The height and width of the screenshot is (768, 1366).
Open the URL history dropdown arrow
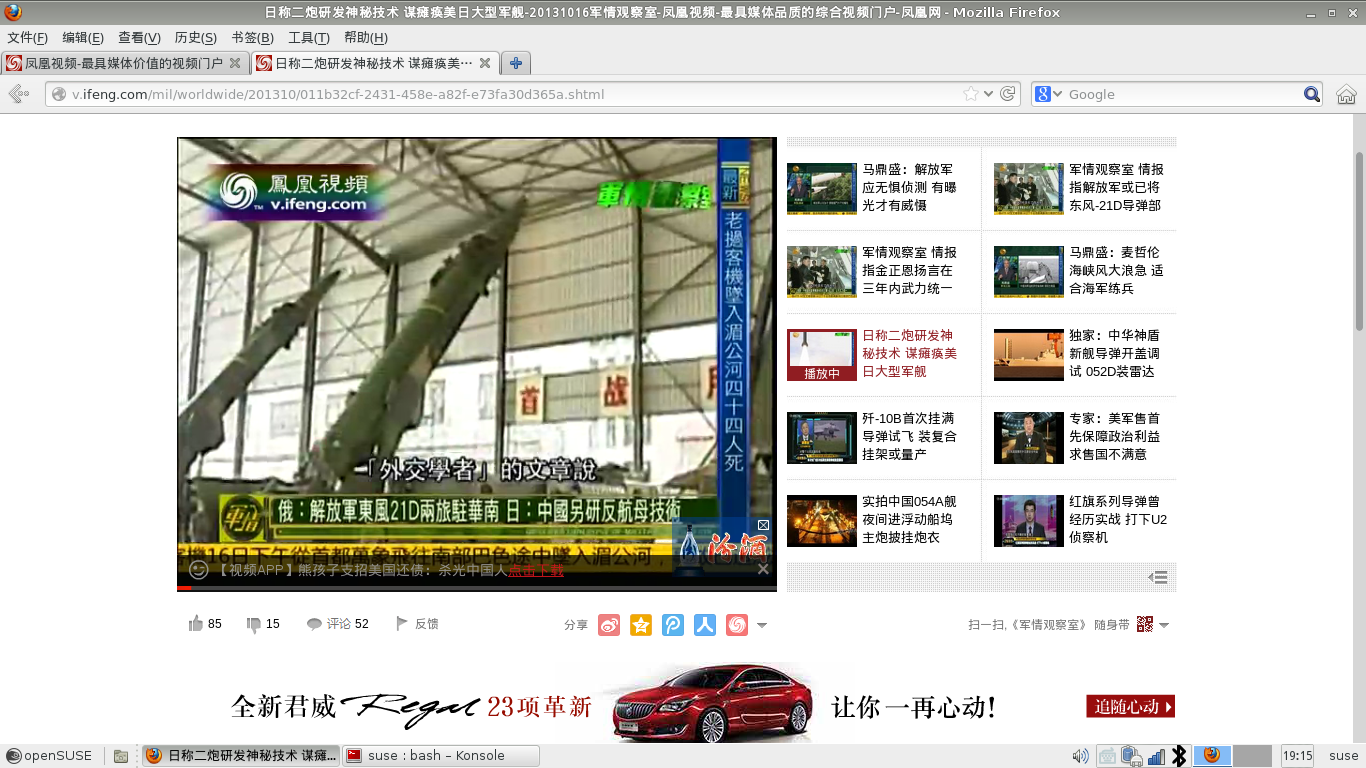pyautogui.click(x=989, y=94)
